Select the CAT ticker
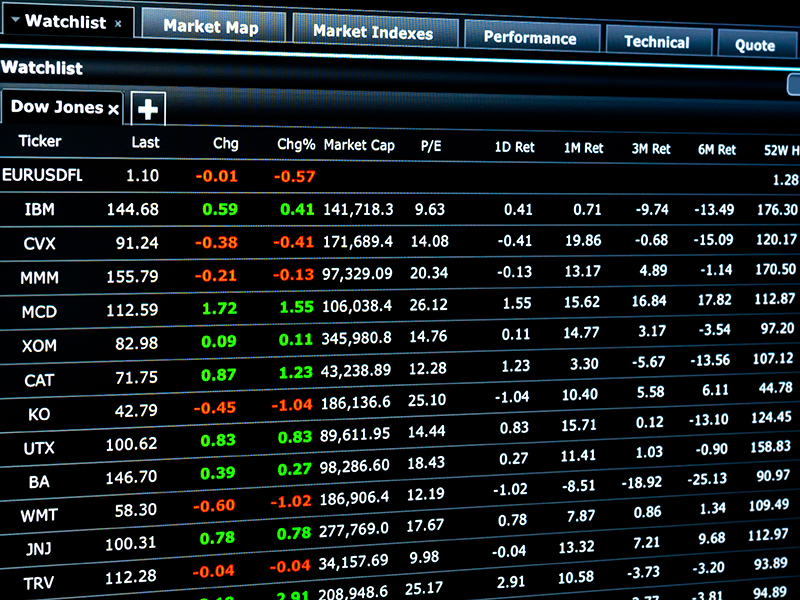The height and width of the screenshot is (600, 800). 39,380
